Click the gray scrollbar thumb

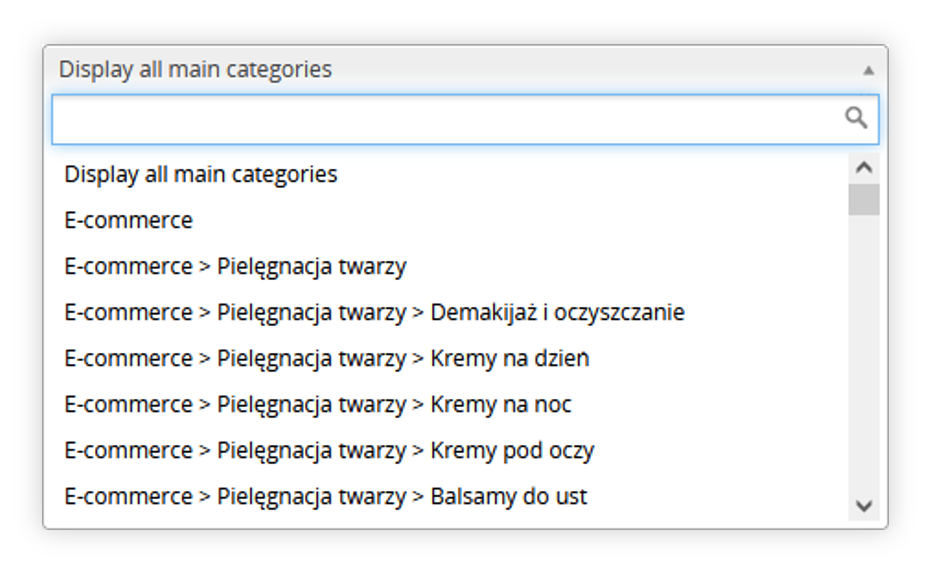[x=863, y=200]
